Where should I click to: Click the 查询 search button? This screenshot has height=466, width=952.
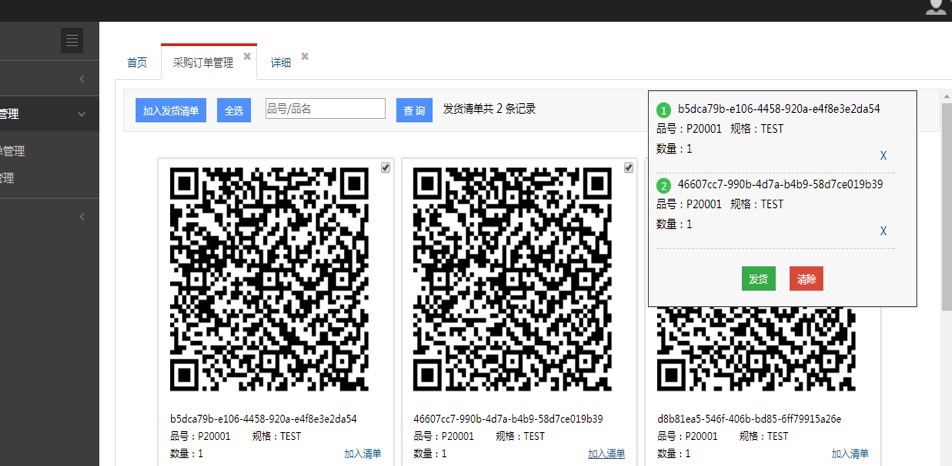(x=414, y=110)
